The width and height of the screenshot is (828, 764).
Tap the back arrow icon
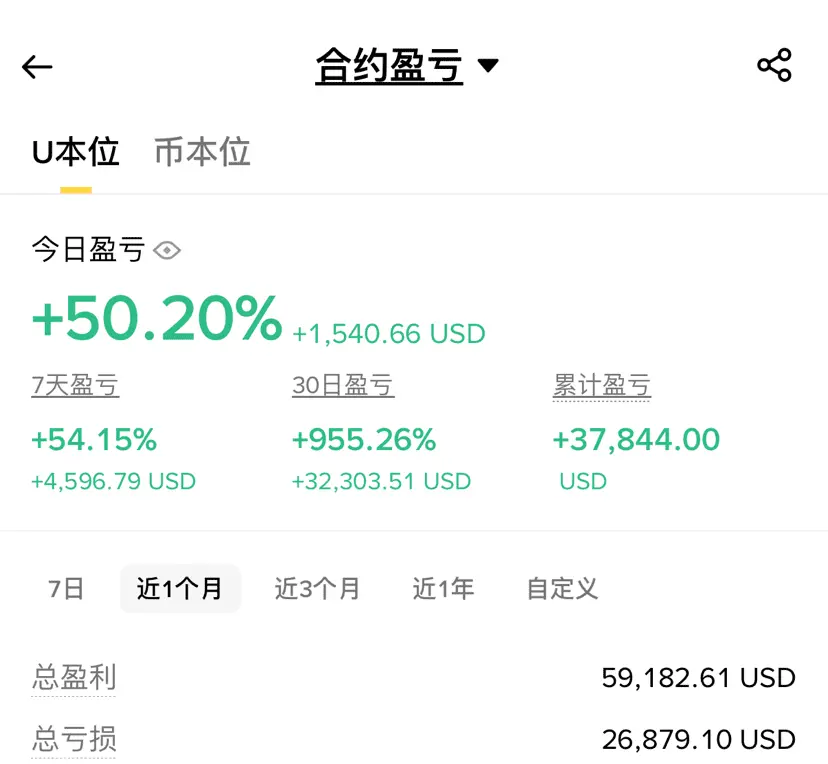point(37,67)
